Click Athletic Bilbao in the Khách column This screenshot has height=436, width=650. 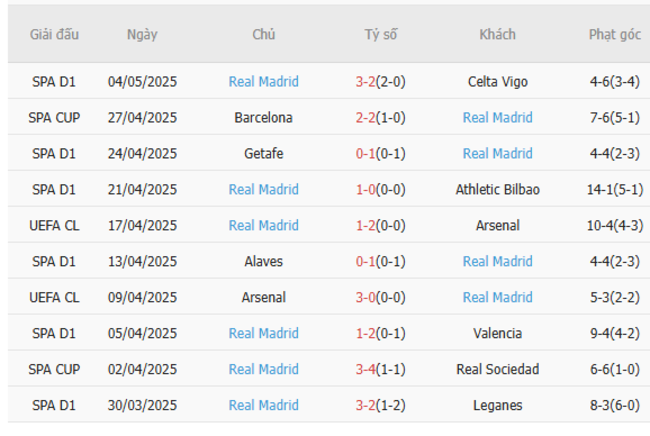pos(497,190)
